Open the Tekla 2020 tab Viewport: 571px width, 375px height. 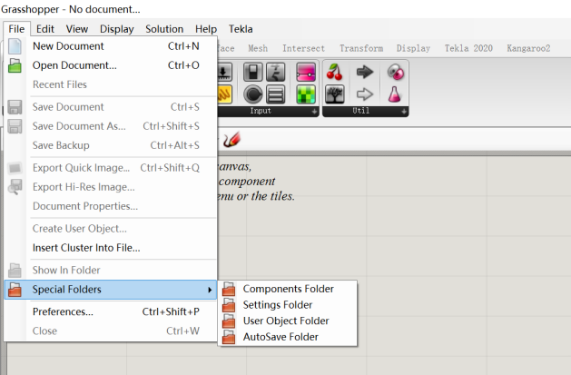coord(468,48)
